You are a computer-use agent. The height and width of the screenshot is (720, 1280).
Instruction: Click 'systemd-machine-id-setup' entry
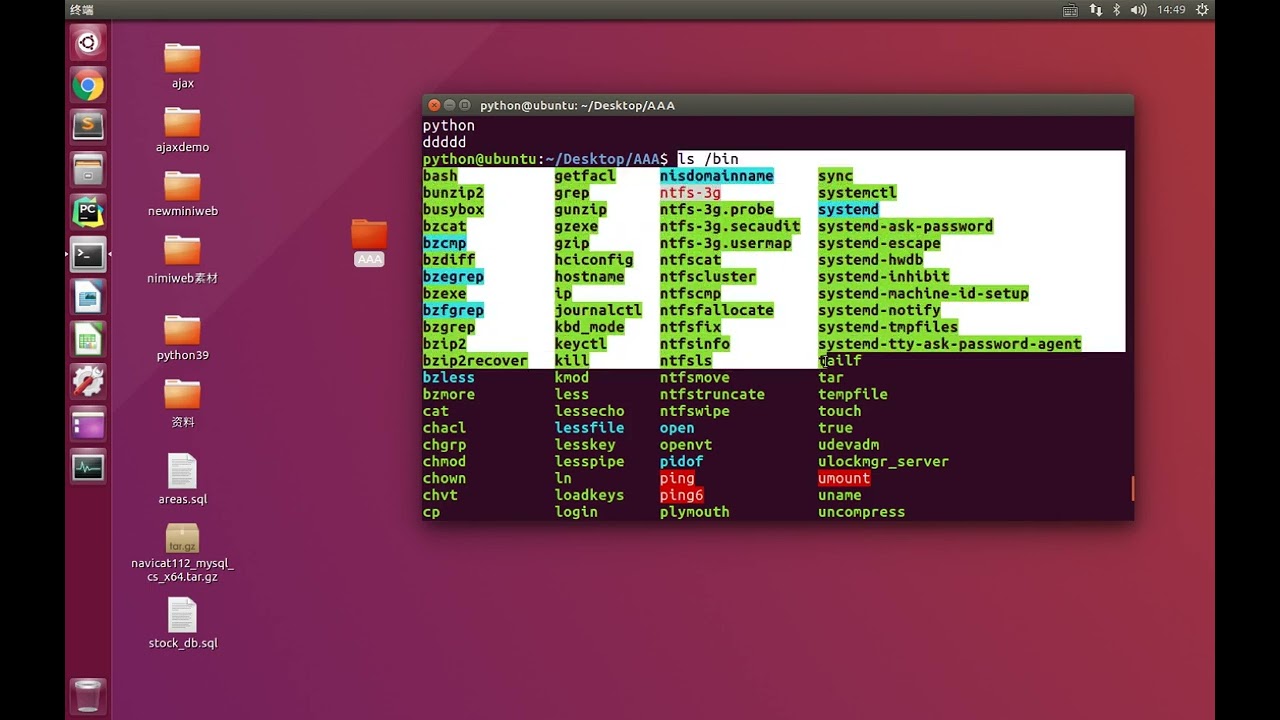(923, 294)
